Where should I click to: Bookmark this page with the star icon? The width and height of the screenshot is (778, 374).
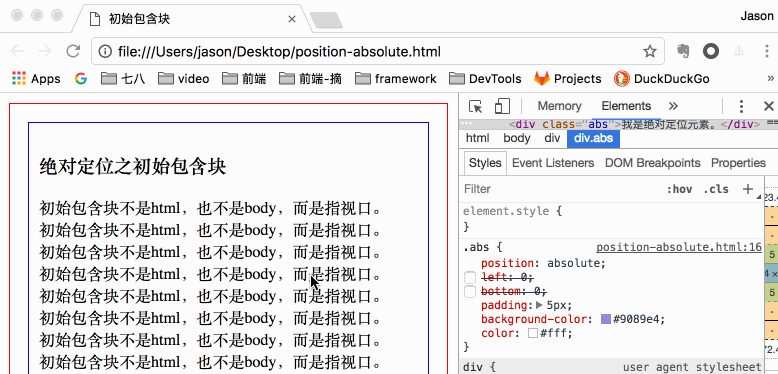click(x=649, y=51)
